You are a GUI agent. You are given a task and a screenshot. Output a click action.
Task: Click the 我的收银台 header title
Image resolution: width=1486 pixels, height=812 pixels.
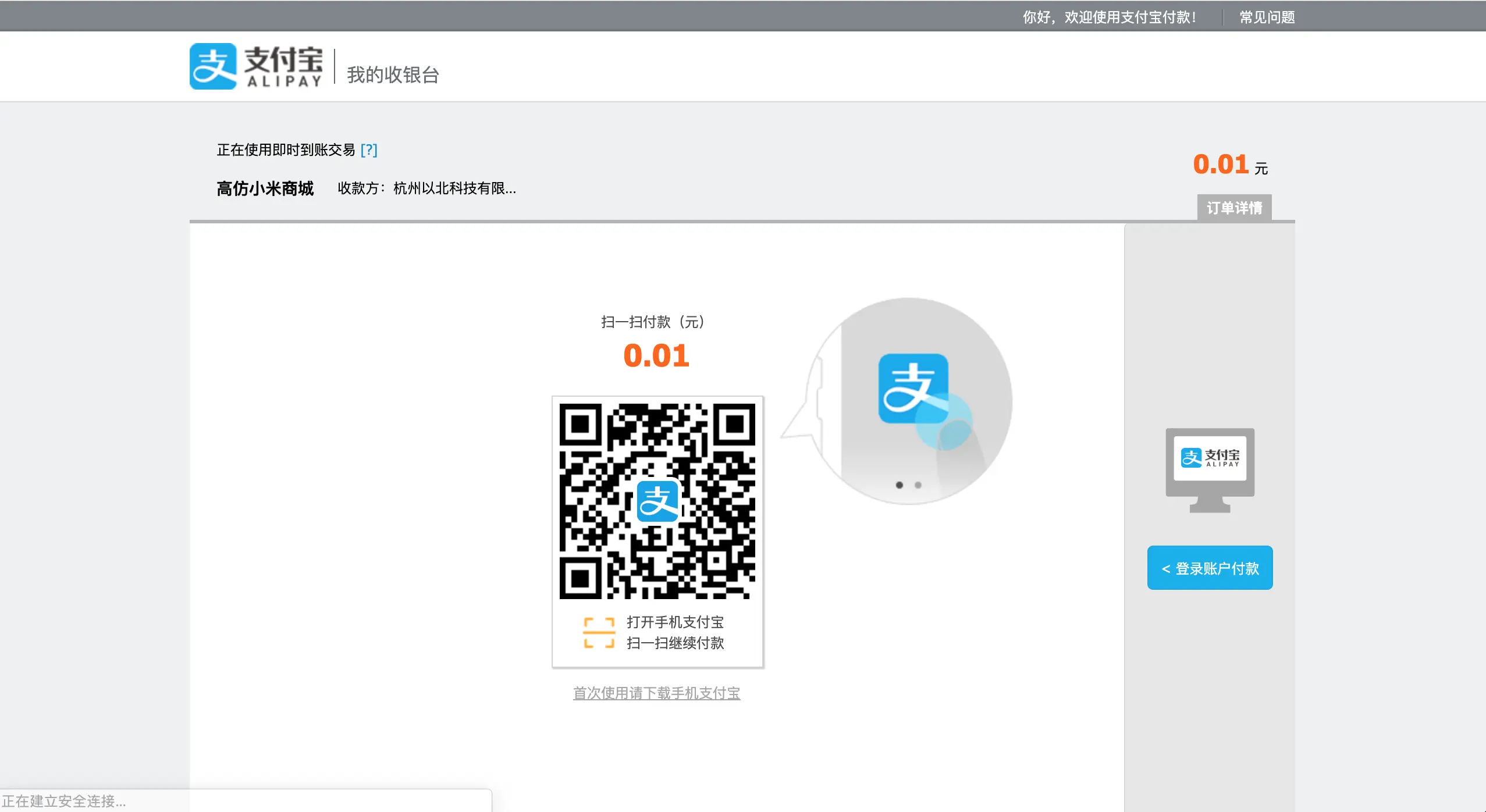[x=393, y=75]
